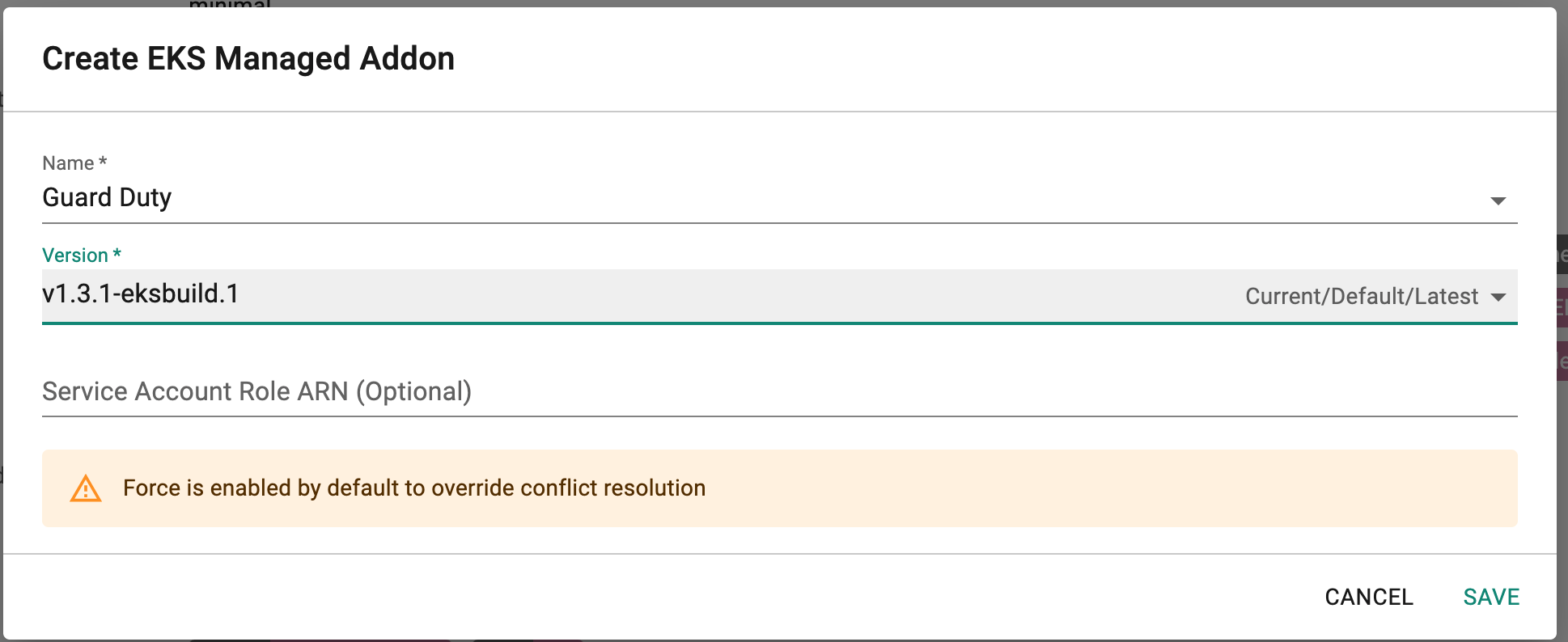Click the dark chip behind dialog's right edge
This screenshot has width=1568, height=642.
click(x=1562, y=255)
